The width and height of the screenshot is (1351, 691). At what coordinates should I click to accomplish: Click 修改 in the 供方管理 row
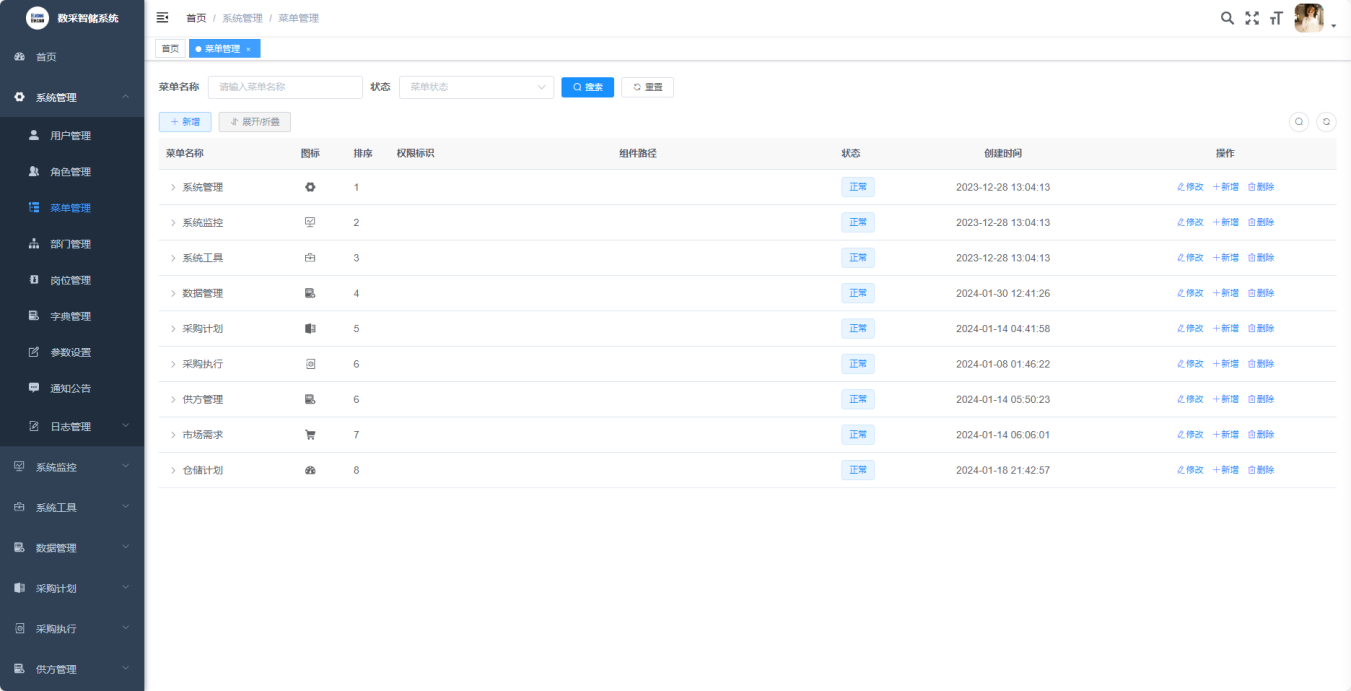click(x=1190, y=399)
